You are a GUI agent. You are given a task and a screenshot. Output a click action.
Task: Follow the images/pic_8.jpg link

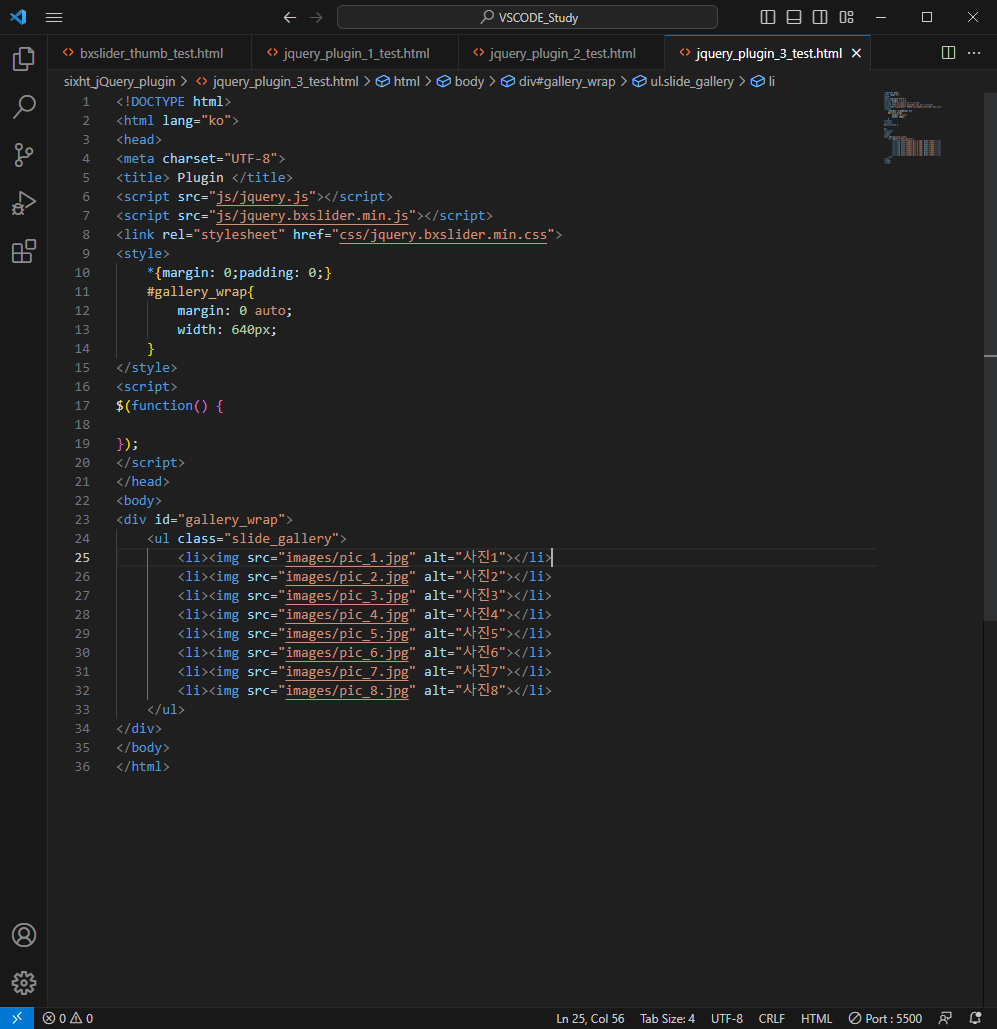(347, 691)
